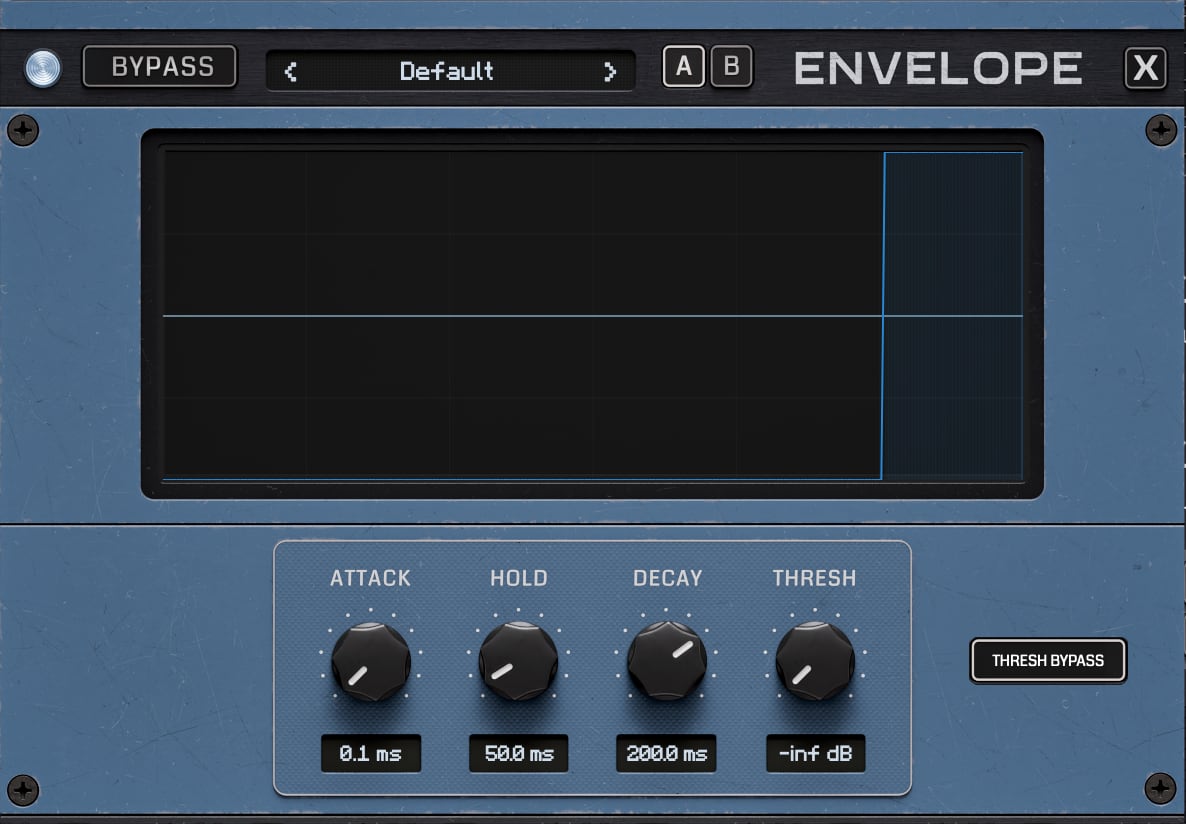Click the 200.0 ms decay value field
This screenshot has width=1186, height=824.
(666, 754)
